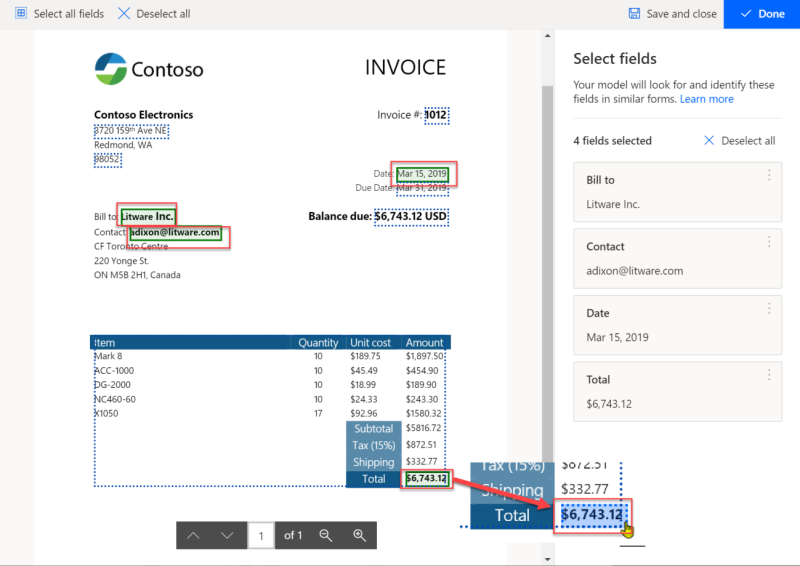The height and width of the screenshot is (566, 800).
Task: Click the $5816.72 subtotal value
Action: [x=423, y=428]
